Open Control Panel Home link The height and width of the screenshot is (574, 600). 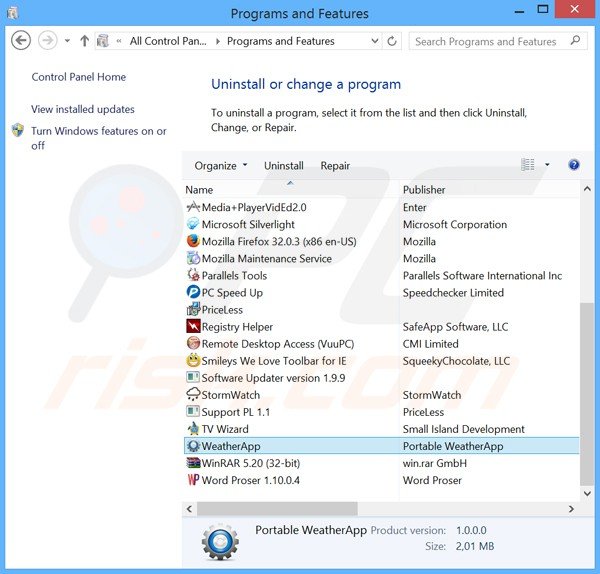[78, 77]
